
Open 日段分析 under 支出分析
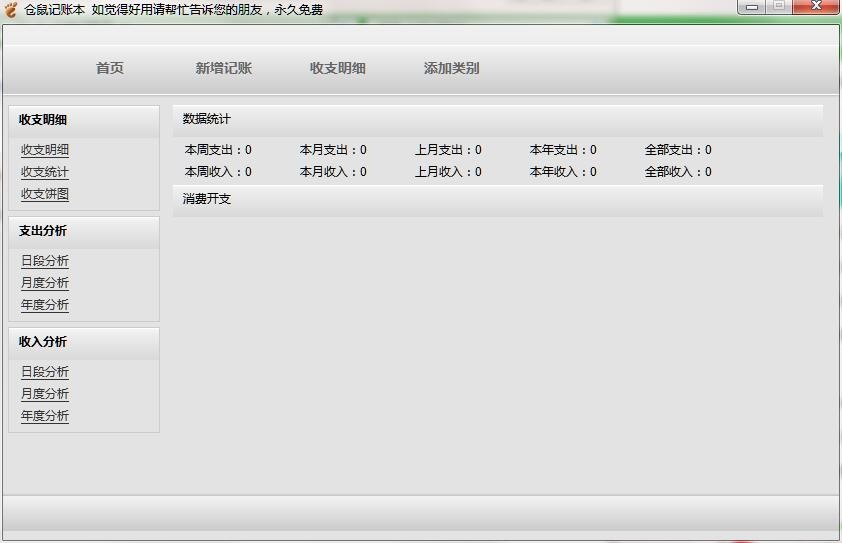click(x=45, y=260)
